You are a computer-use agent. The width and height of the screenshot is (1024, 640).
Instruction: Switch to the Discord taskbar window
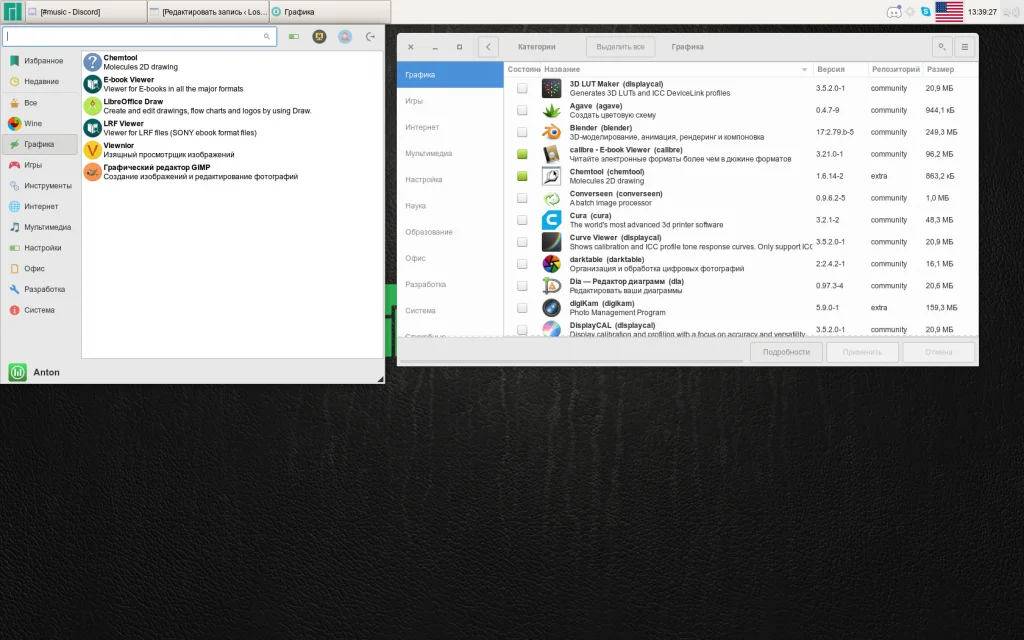(x=86, y=12)
